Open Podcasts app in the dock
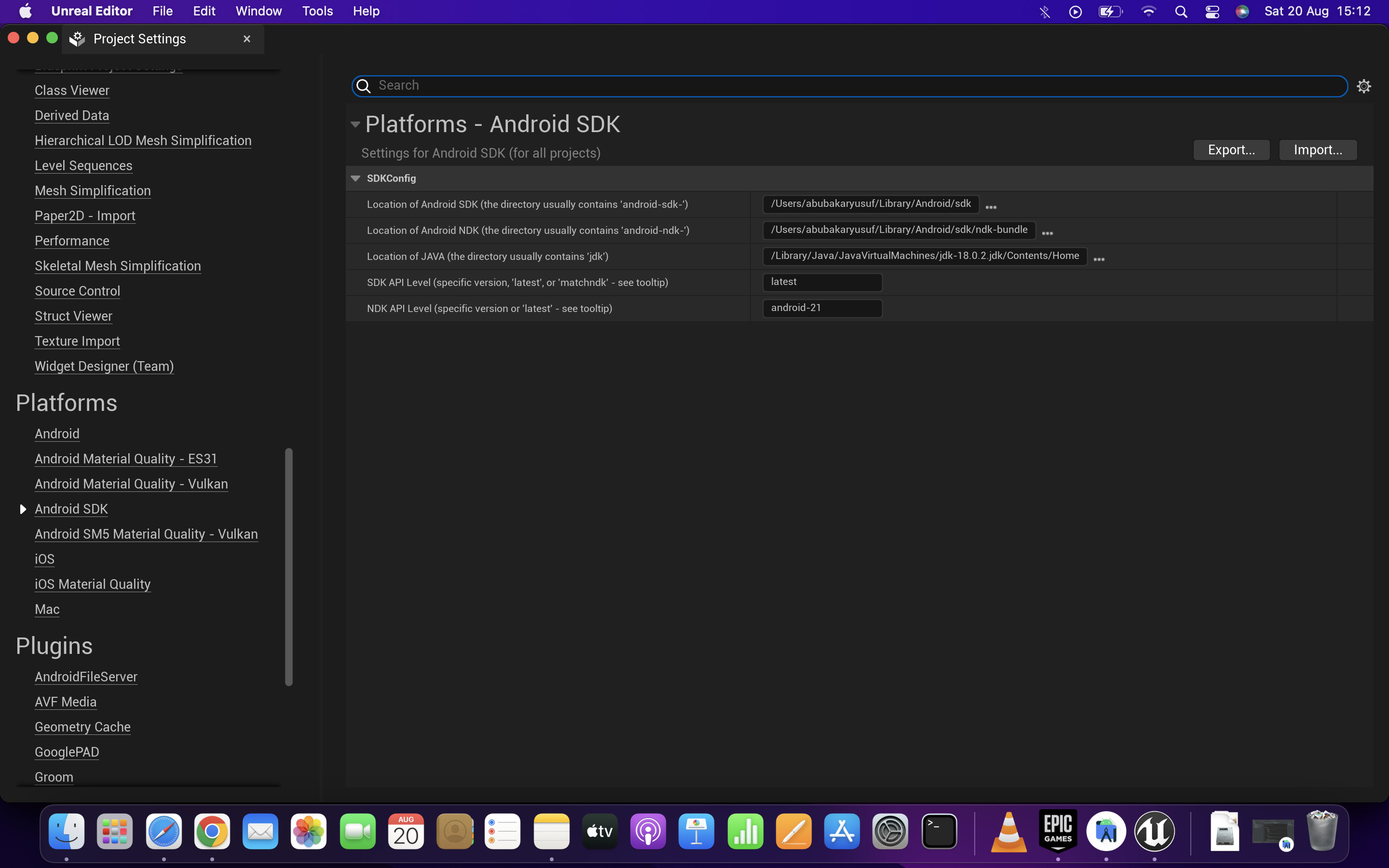1389x868 pixels. pos(649,831)
